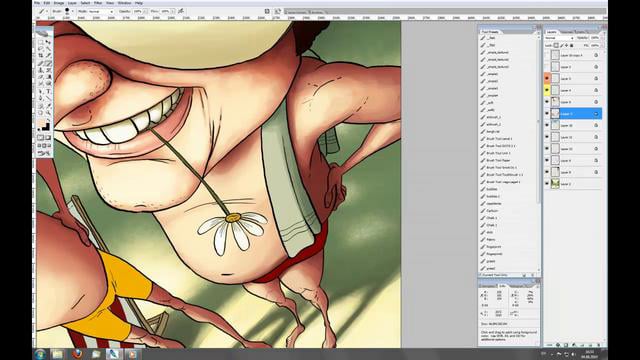
Task: Open the layer blending mode dropdown
Action: click(x=559, y=38)
